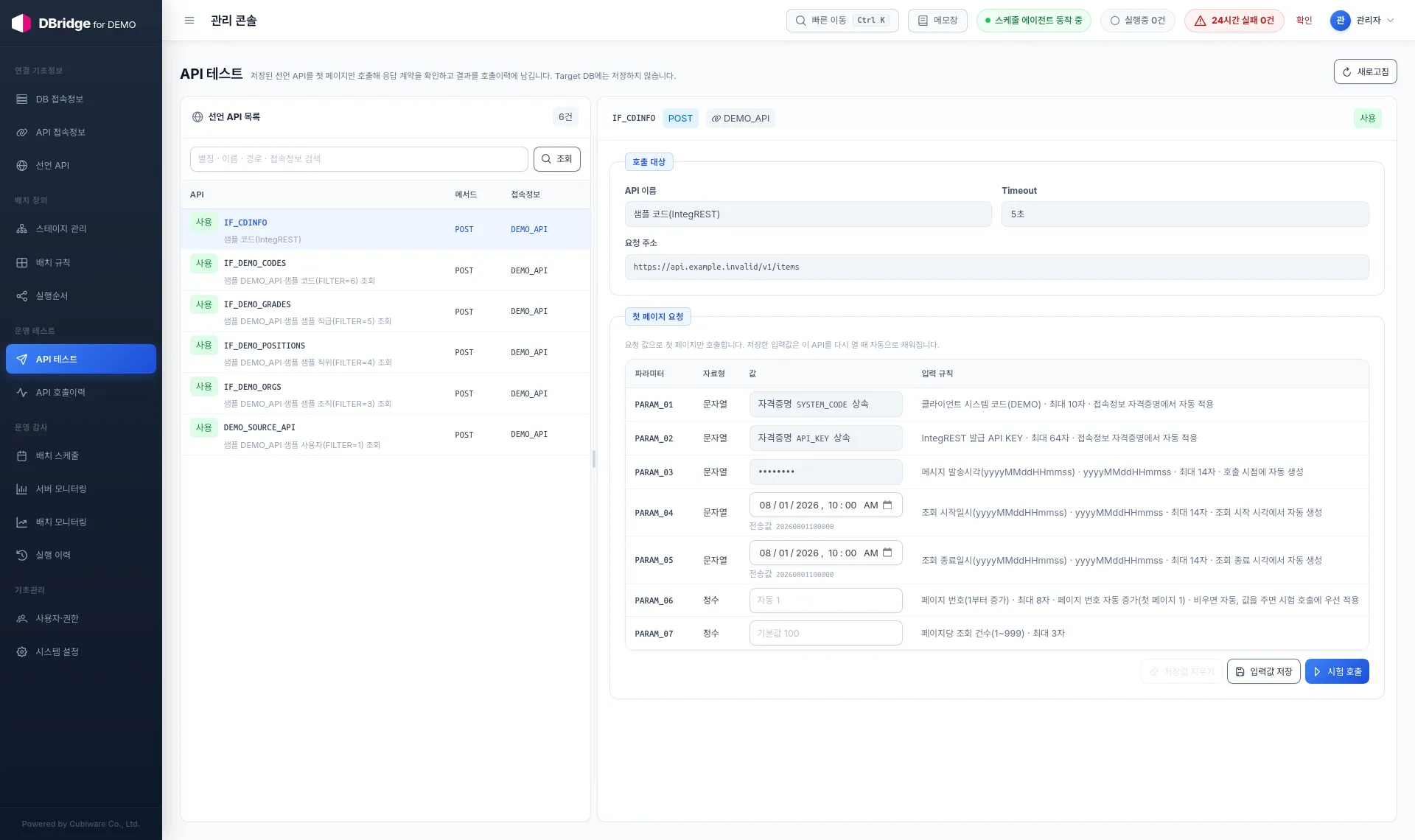Click the 실행 이력 history icon
The width and height of the screenshot is (1415, 840).
tap(22, 555)
